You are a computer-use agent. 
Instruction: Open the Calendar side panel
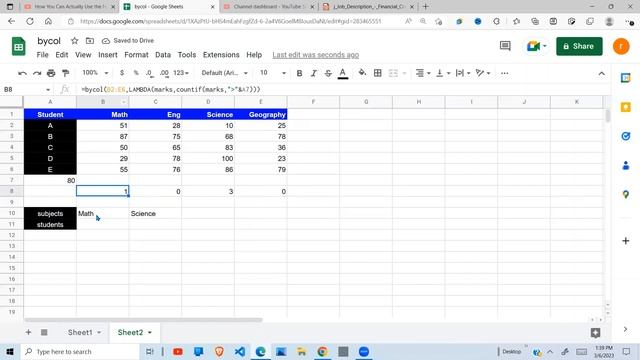click(x=625, y=78)
